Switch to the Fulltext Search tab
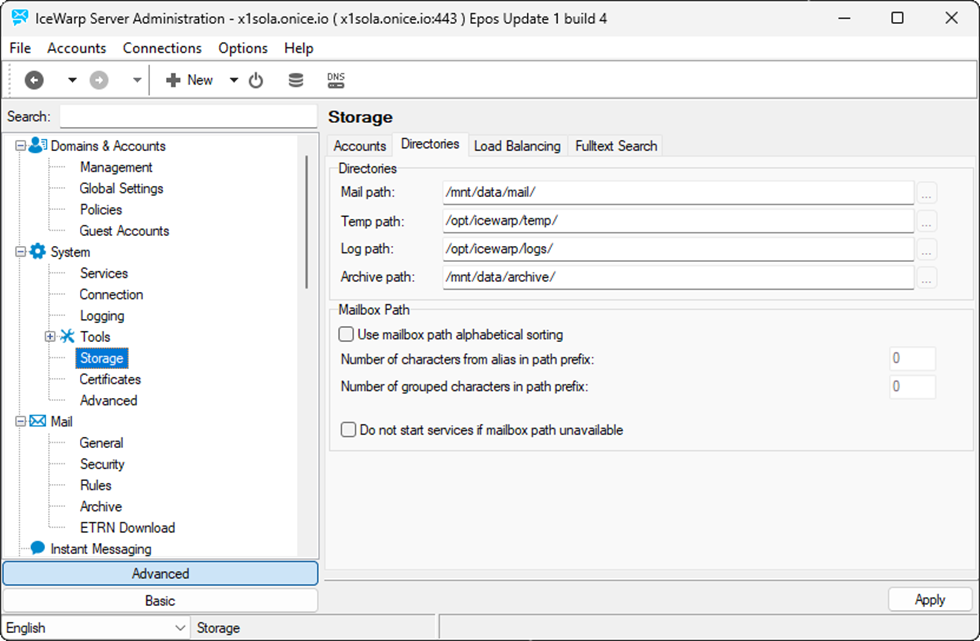Viewport: 980px width, 641px height. point(616,146)
